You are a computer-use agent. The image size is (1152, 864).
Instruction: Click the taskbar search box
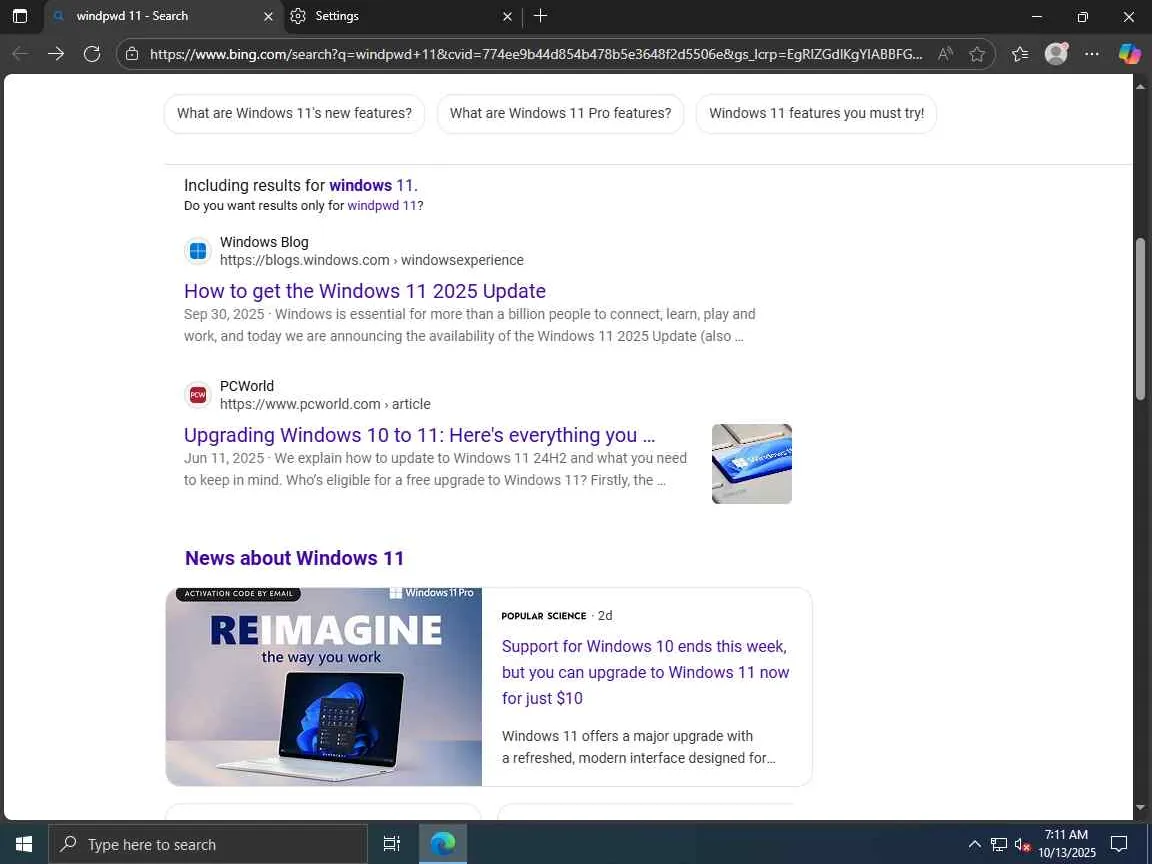coord(208,844)
